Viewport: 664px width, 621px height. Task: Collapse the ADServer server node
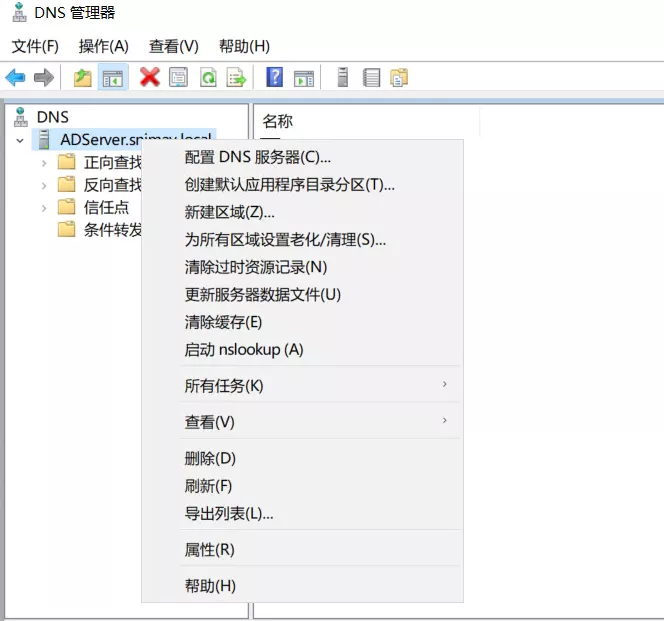[19, 140]
